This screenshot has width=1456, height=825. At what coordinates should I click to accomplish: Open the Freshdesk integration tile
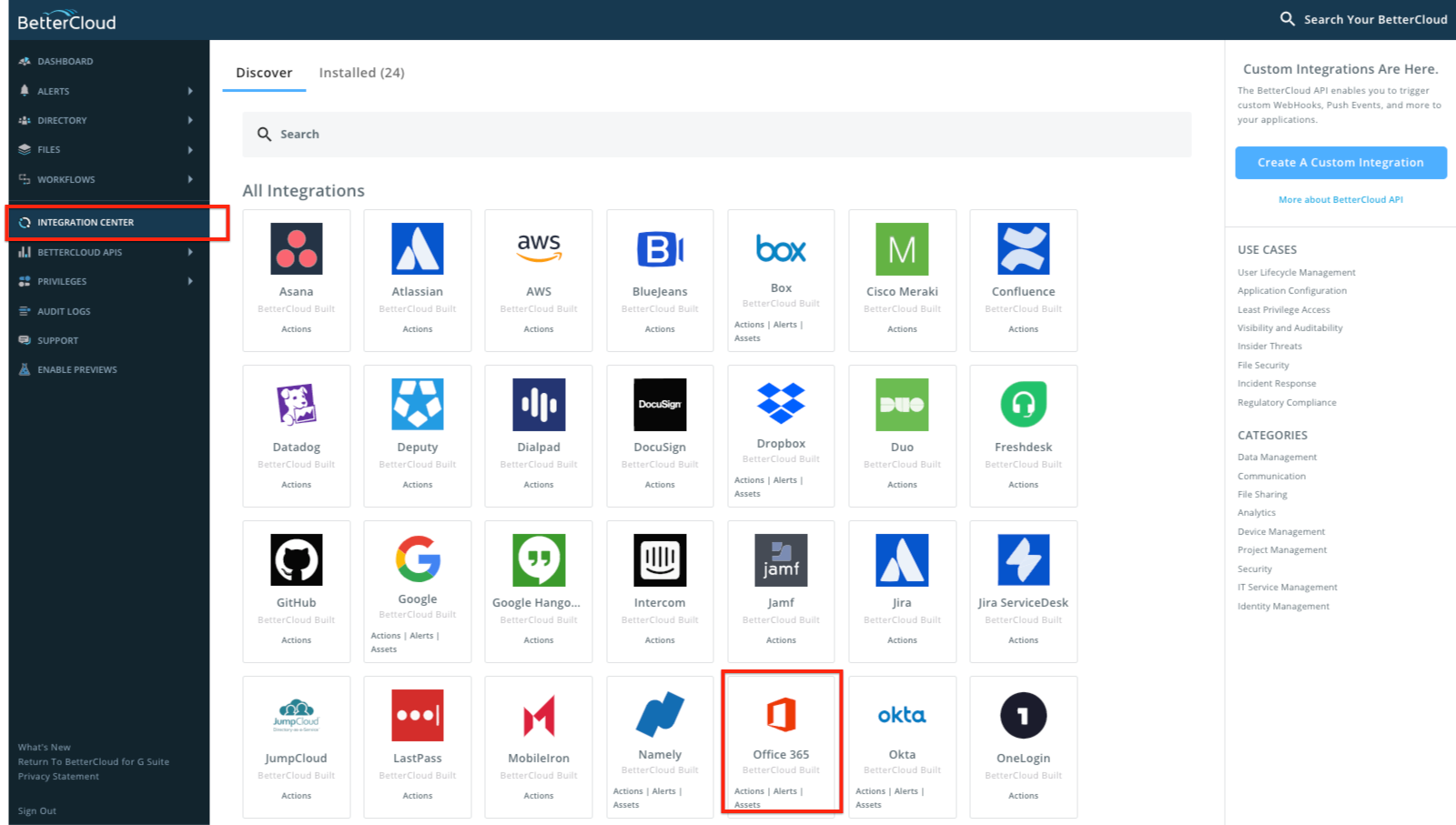click(x=1023, y=428)
